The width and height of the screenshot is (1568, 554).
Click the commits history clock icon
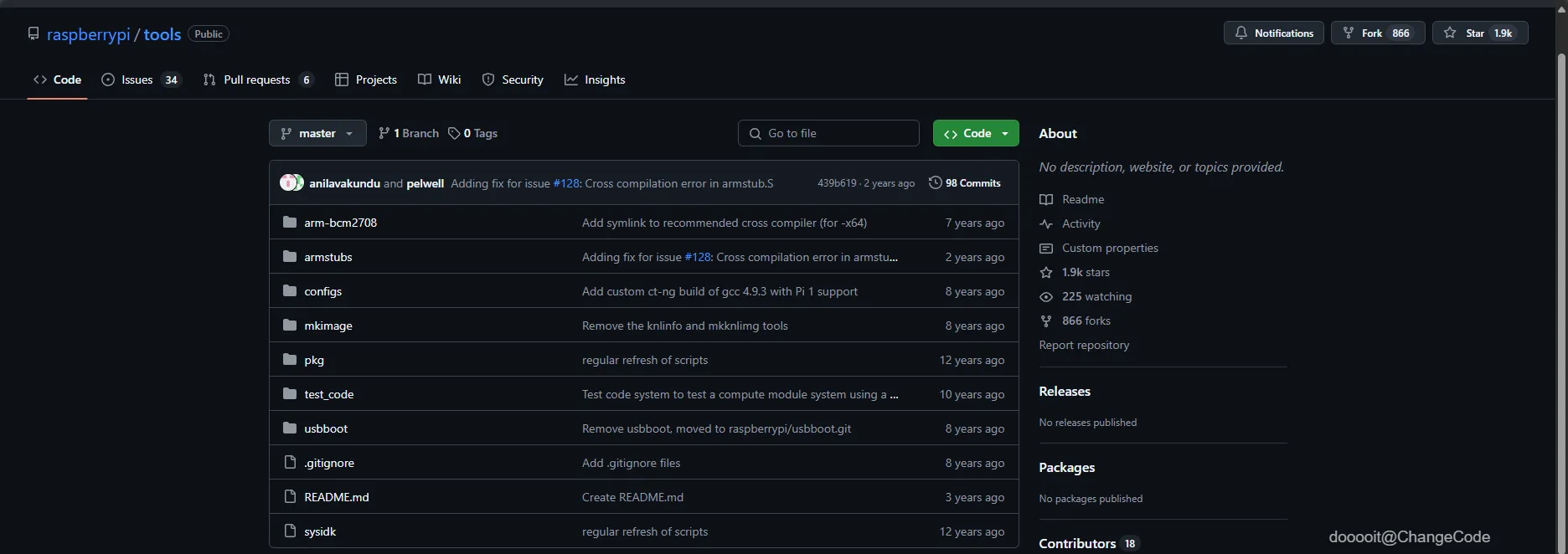[x=936, y=182]
